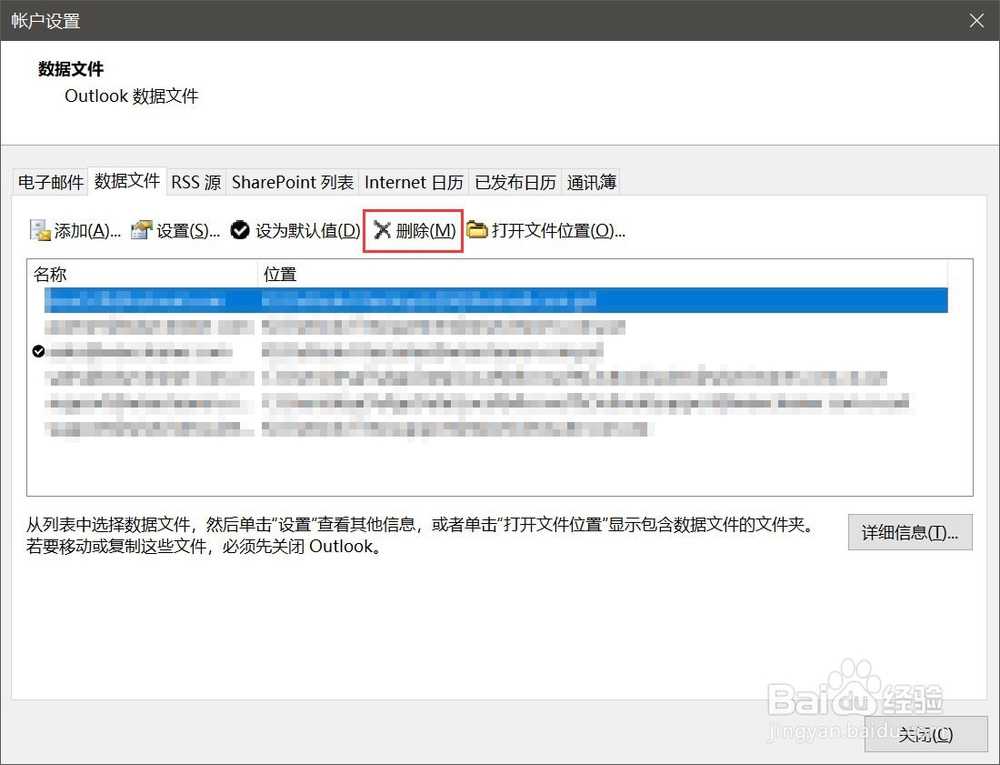The width and height of the screenshot is (1000, 765).
Task: Select the 数据文件 tab
Action: pyautogui.click(x=127, y=181)
